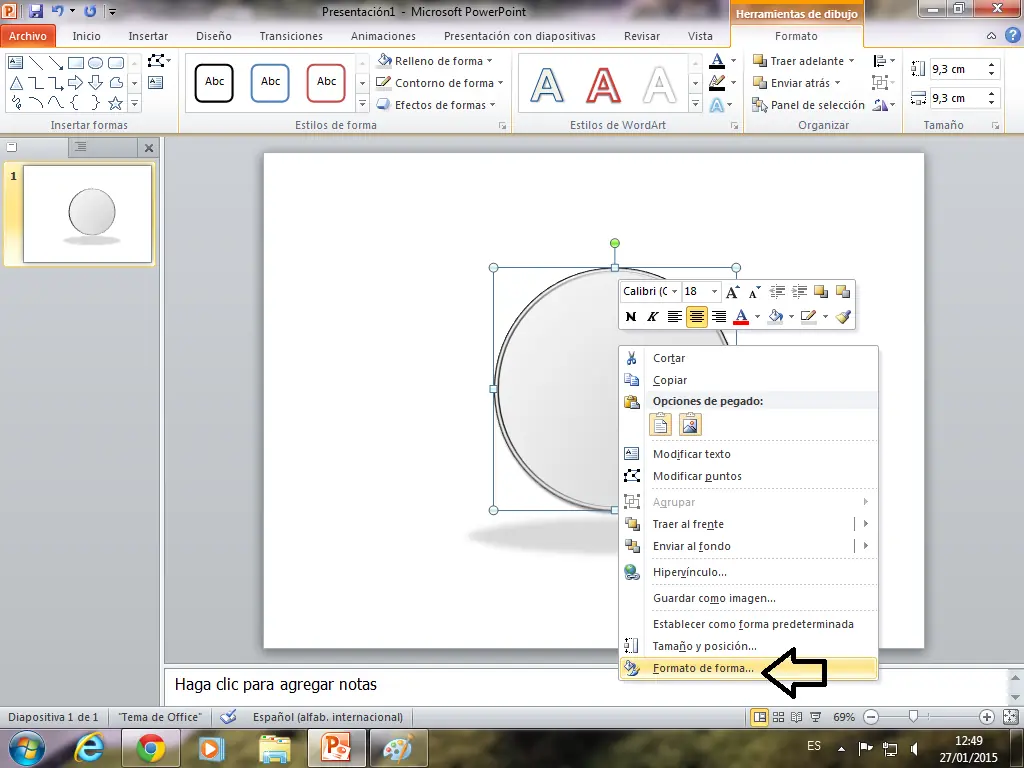Switch to Reading view in status bar
Image resolution: width=1024 pixels, height=768 pixels.
pyautogui.click(x=797, y=717)
